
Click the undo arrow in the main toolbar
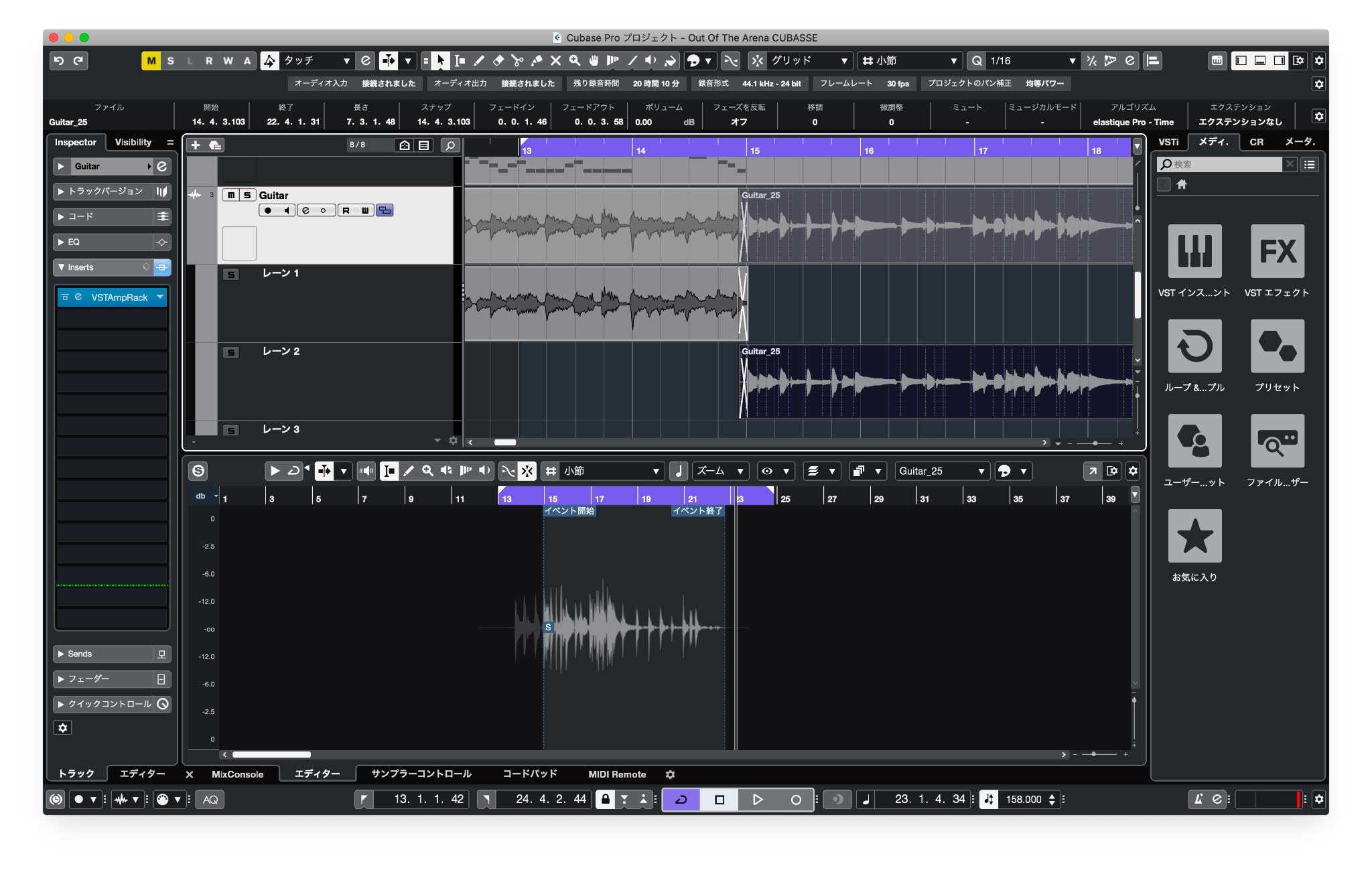(x=59, y=61)
